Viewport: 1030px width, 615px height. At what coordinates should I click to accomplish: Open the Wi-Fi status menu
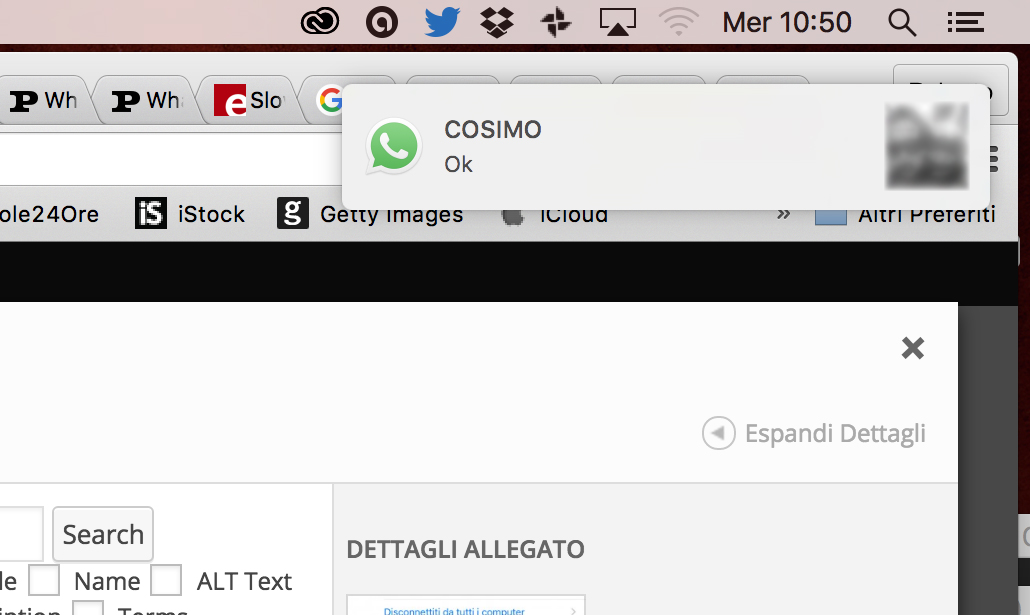678,22
